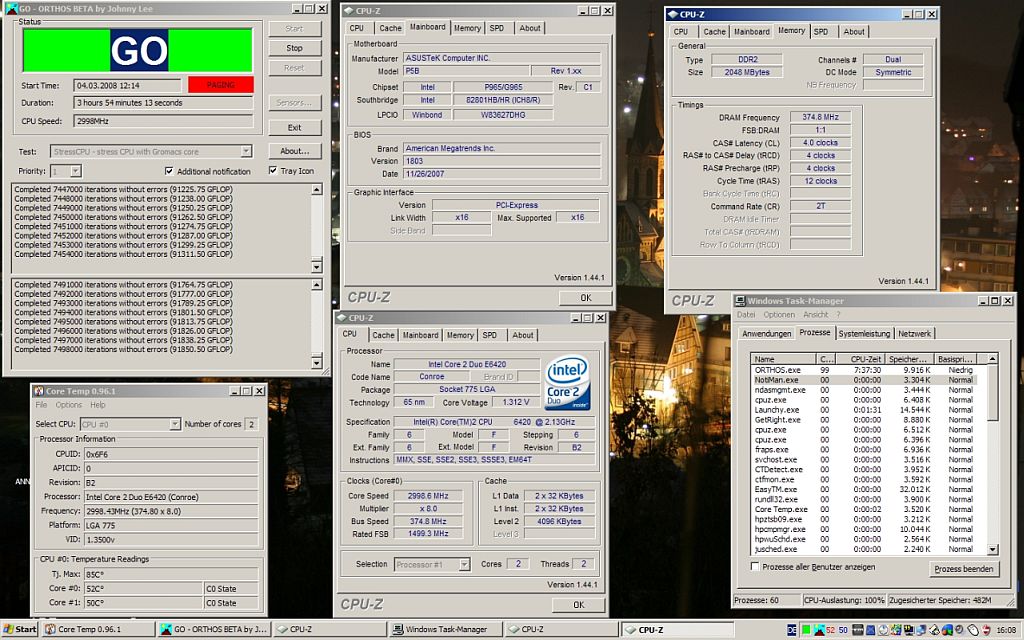Click the round clock-face tray icon
The width and height of the screenshot is (1024, 640).
coord(884,630)
